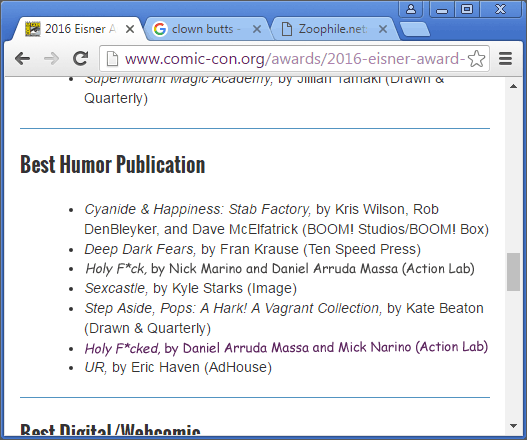Reload the current page

[x=81, y=58]
